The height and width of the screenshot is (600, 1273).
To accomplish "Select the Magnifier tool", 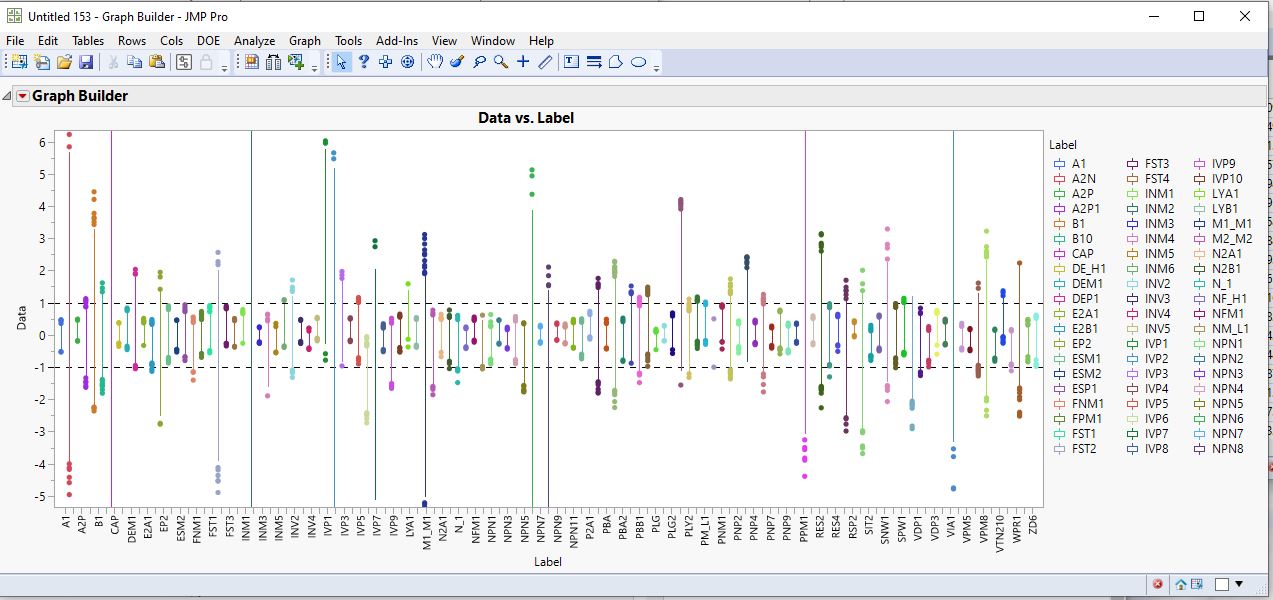I will click(501, 62).
